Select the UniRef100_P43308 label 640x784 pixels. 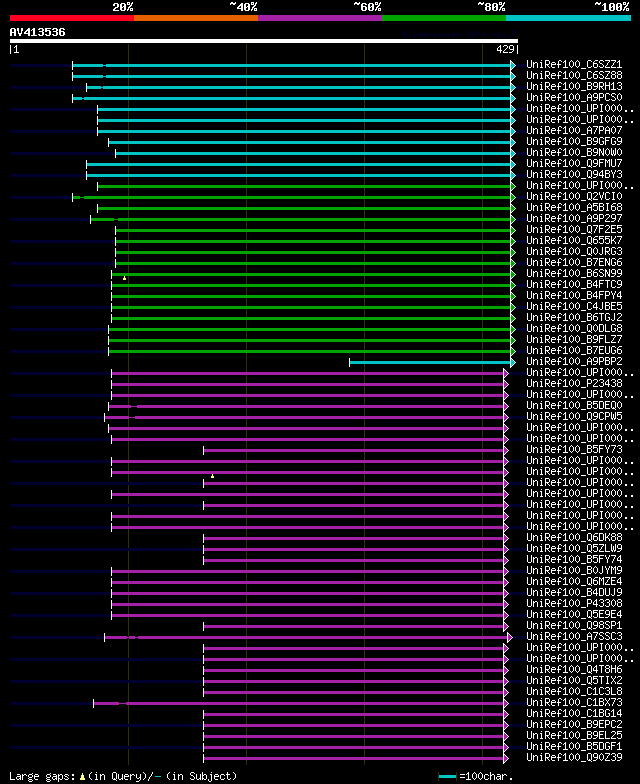pyautogui.click(x=574, y=604)
